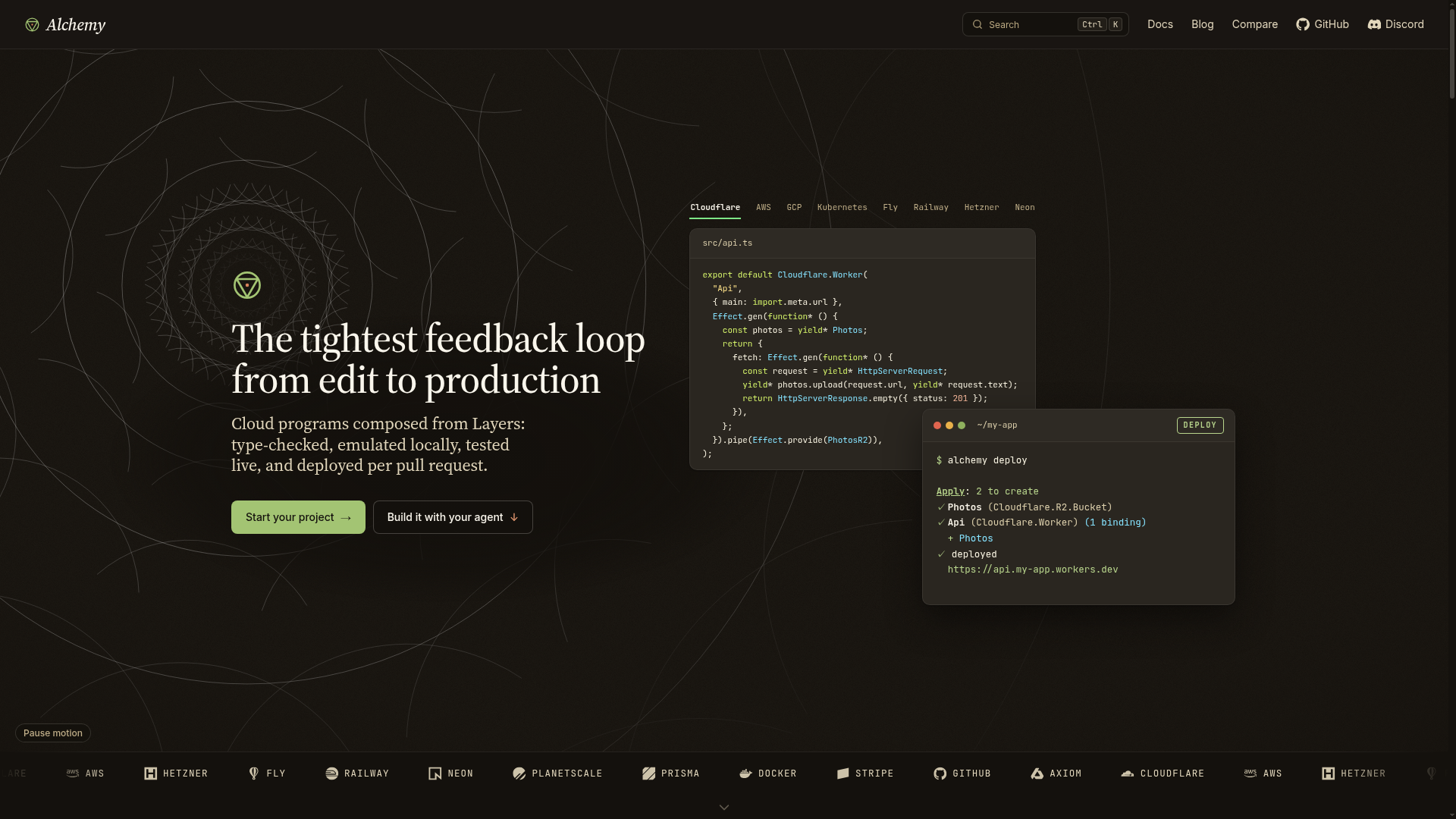Select the Cloudflare code tab
Viewport: 1456px width, 819px height.
click(715, 207)
